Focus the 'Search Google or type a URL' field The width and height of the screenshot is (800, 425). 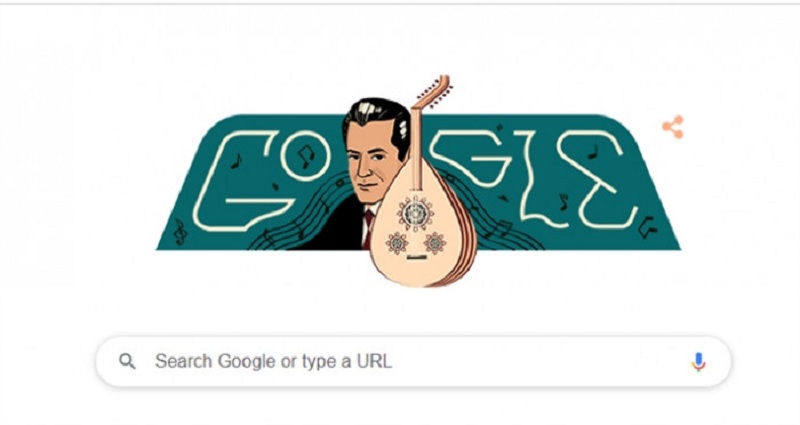point(413,362)
